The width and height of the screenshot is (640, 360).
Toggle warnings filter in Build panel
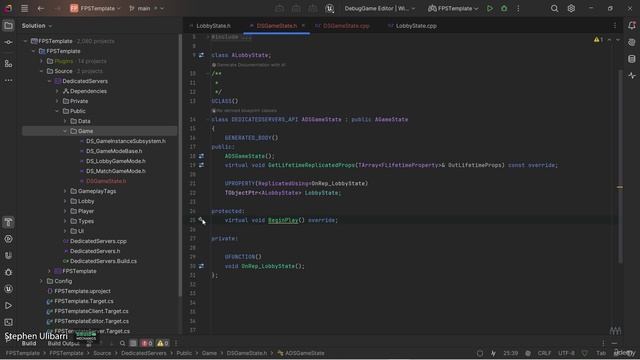(x=162, y=343)
